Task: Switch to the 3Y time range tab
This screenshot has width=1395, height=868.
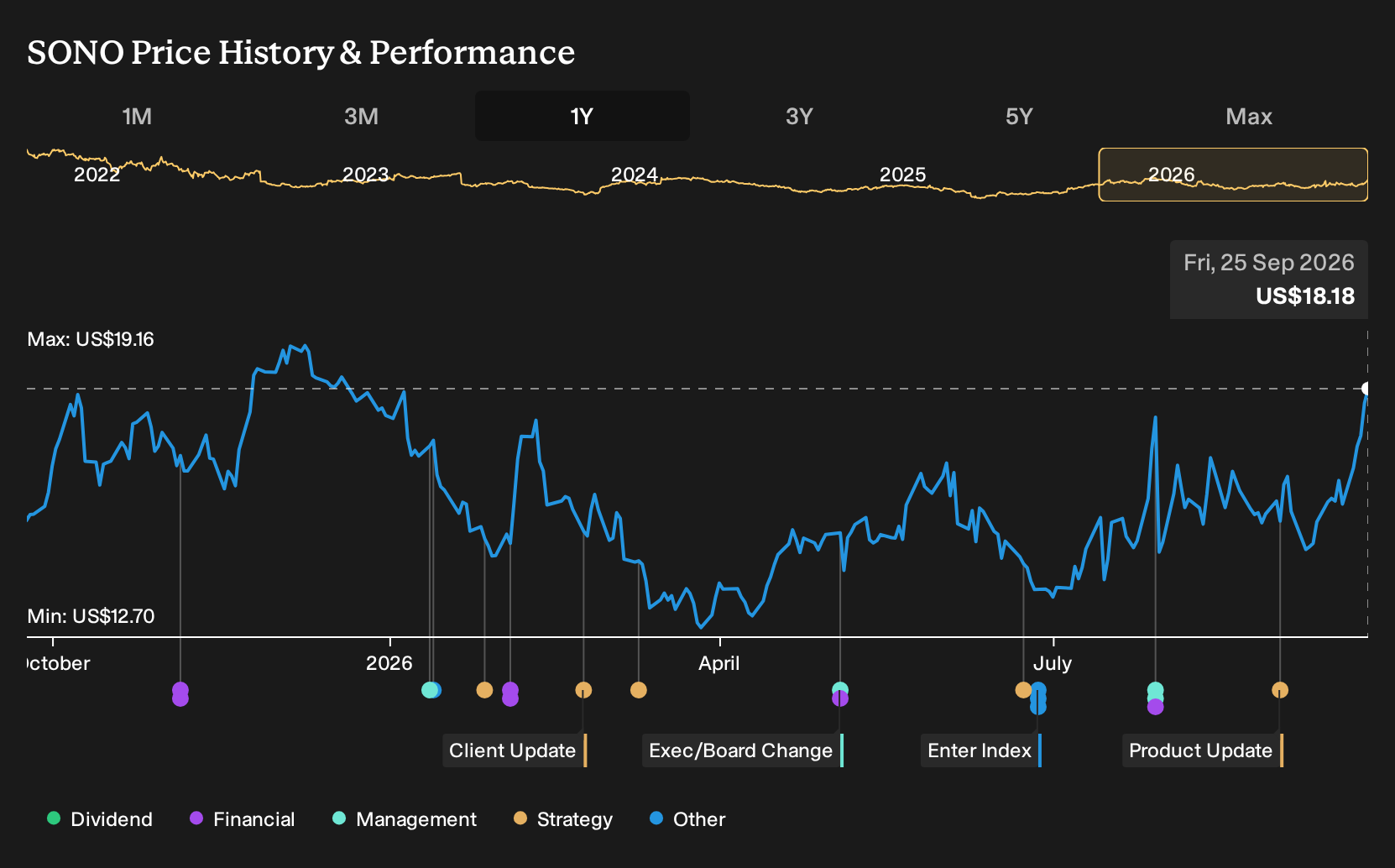Action: [x=799, y=116]
